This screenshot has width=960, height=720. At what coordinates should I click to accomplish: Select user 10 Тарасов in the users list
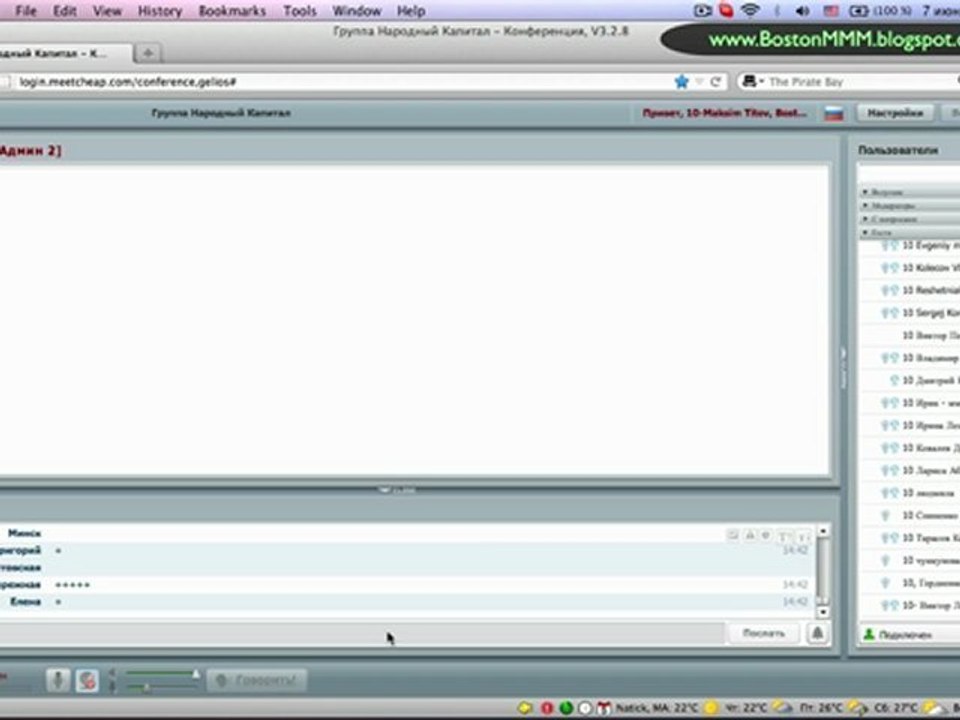910,538
